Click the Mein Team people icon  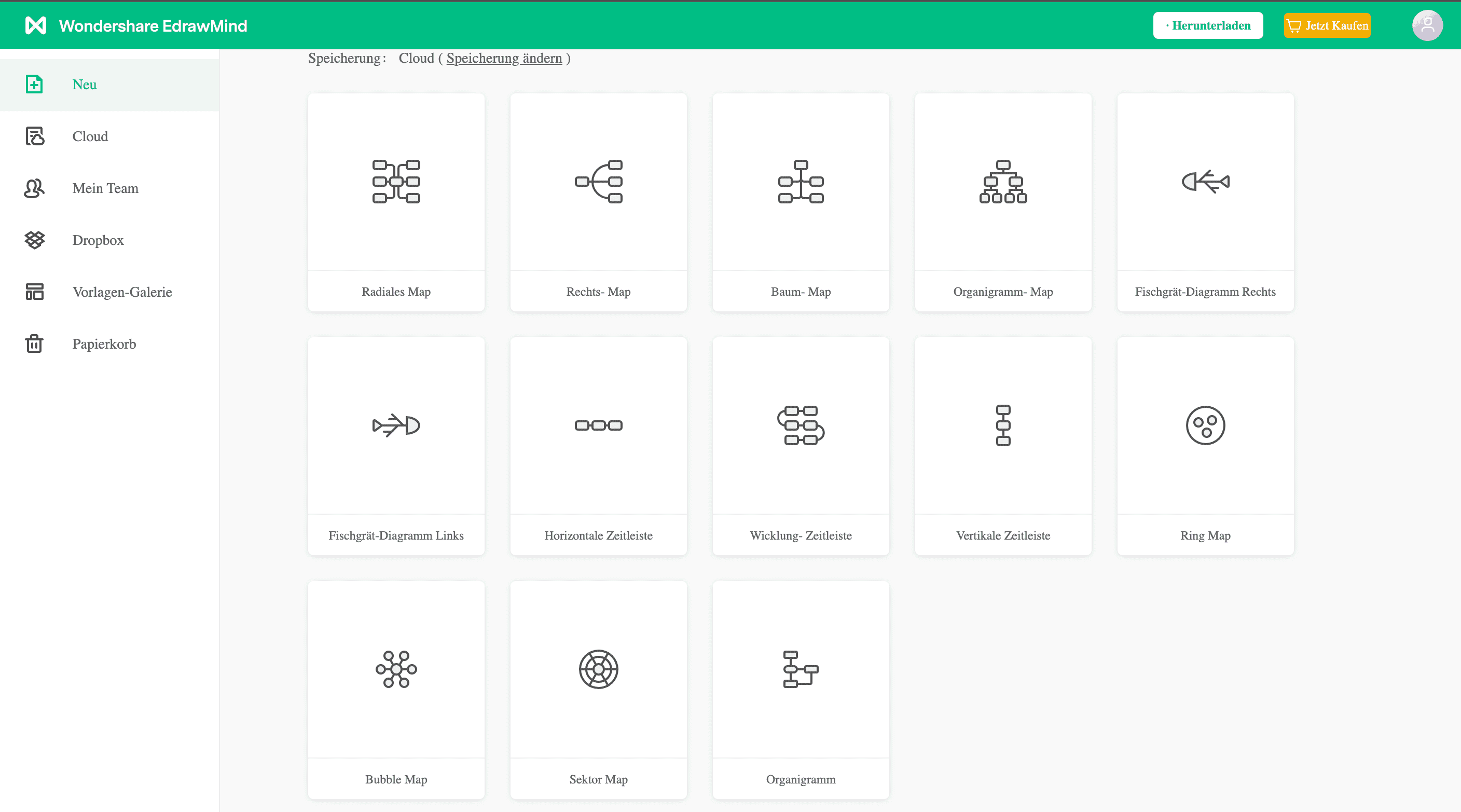point(34,188)
